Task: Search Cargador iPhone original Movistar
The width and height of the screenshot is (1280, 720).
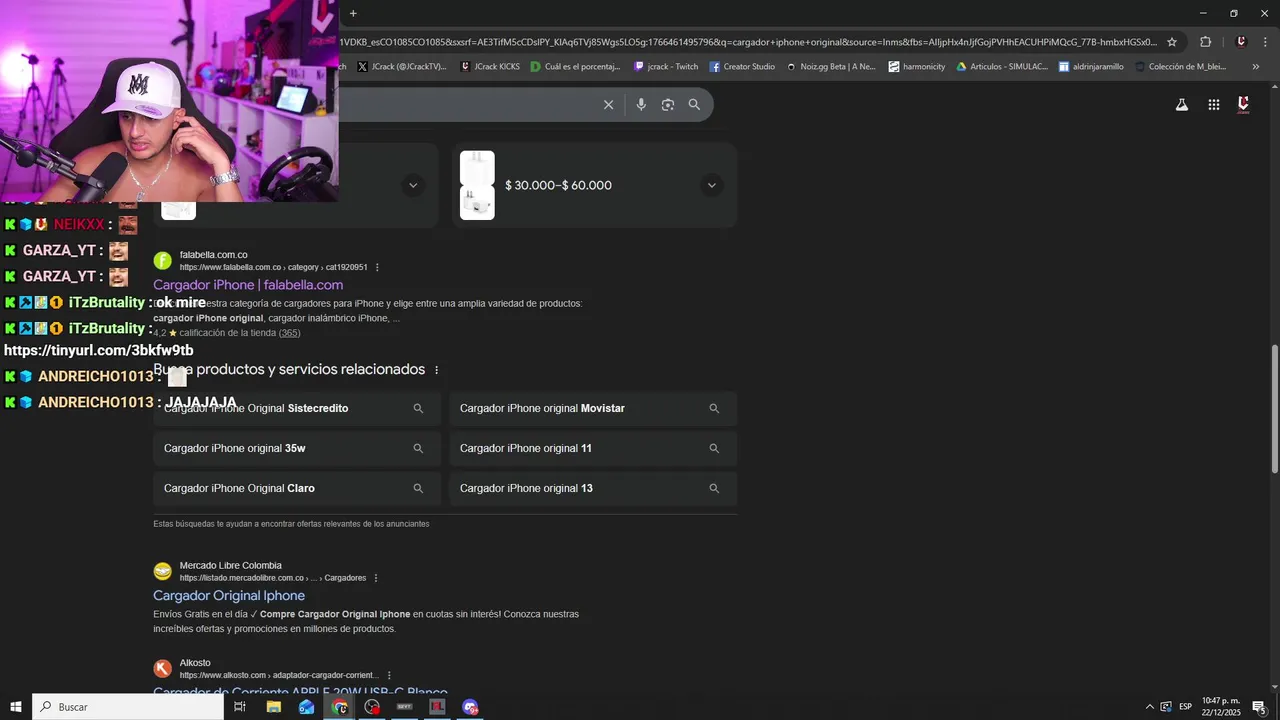Action: (x=593, y=408)
